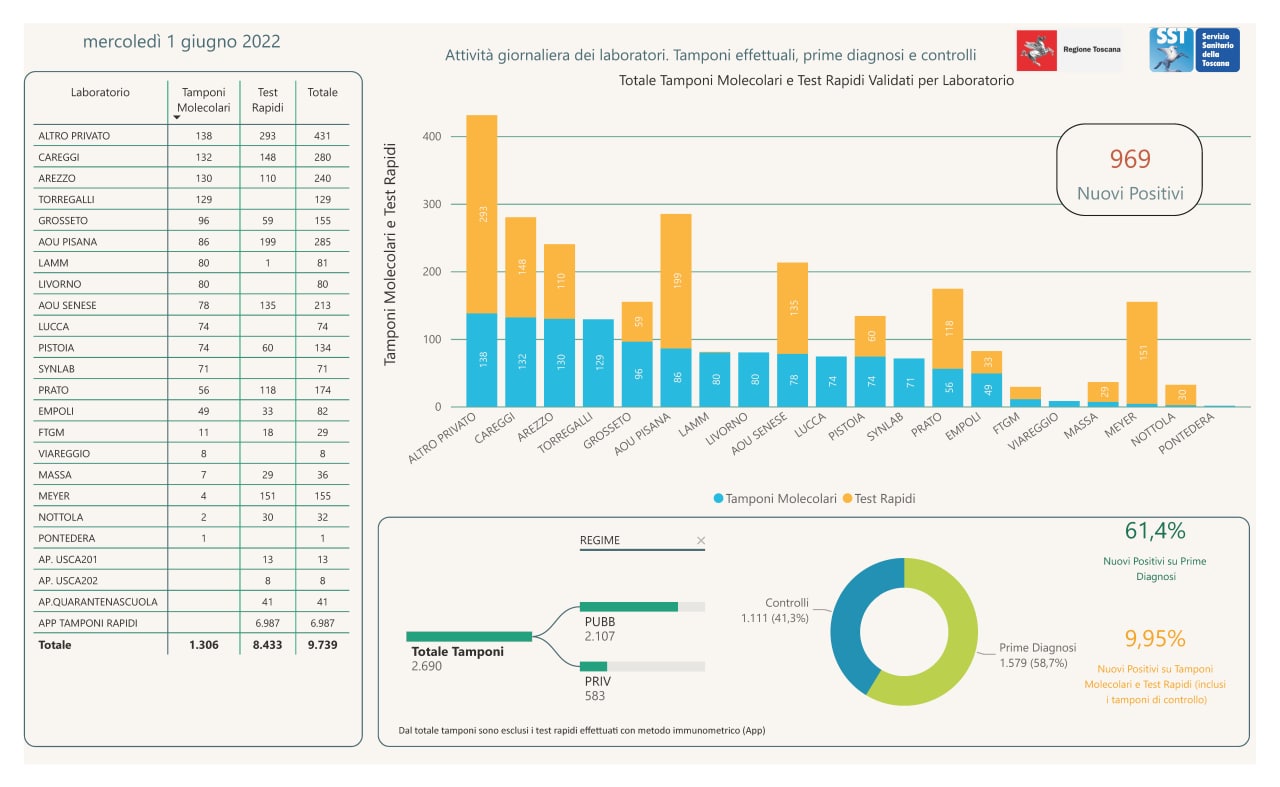1280x787 pixels.
Task: Clear the REGIME filter with X icon
Action: [701, 541]
